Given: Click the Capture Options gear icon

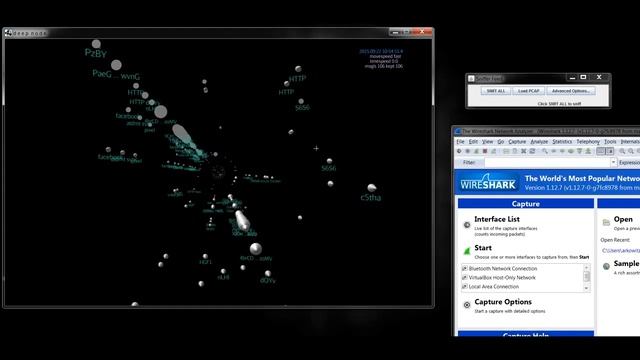Looking at the screenshot, I should point(467,305).
